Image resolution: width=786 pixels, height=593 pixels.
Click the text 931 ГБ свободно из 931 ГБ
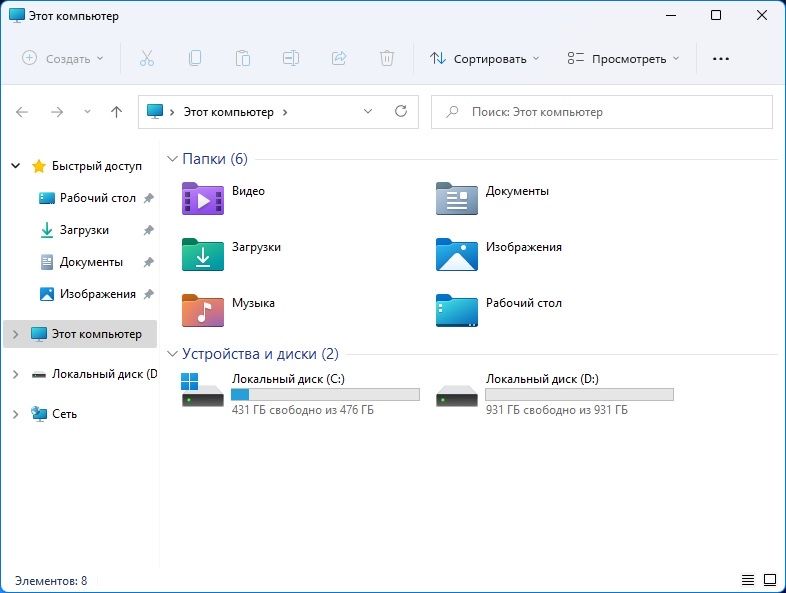pyautogui.click(x=556, y=410)
